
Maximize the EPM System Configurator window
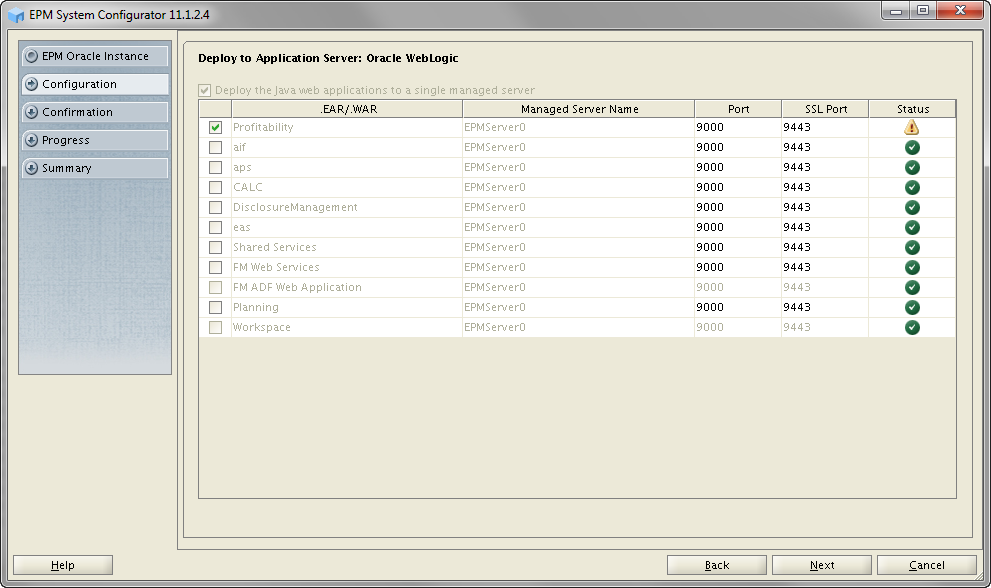(923, 11)
